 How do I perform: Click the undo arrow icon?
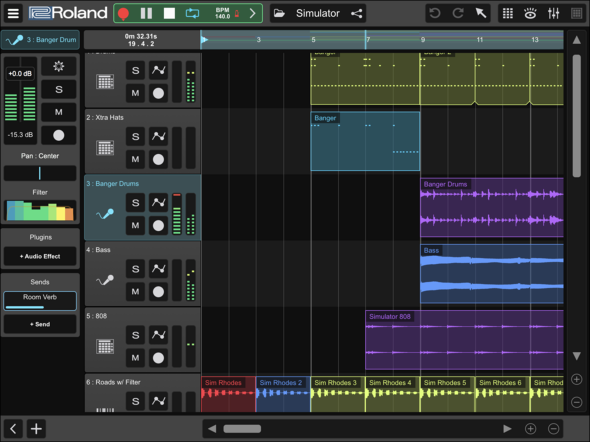(x=435, y=14)
